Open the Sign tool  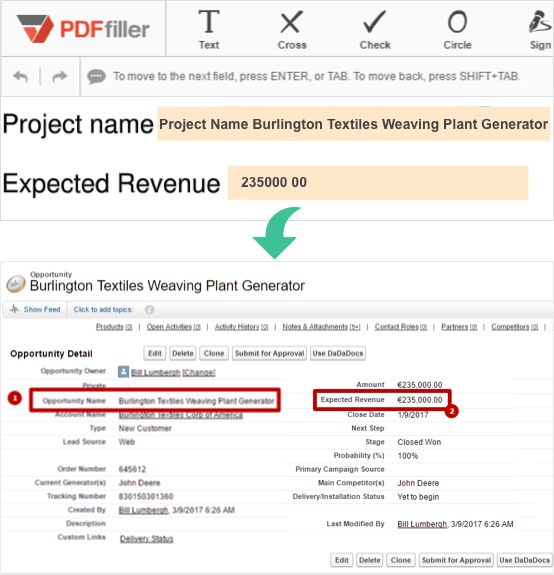[540, 29]
